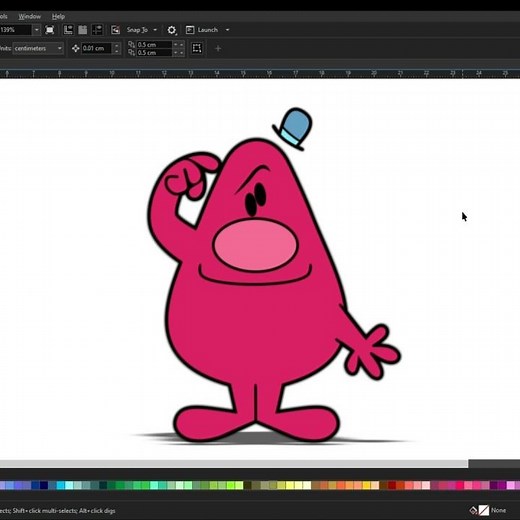520x520 pixels.
Task: Click the no-fill swatch beside None
Action: point(484,510)
